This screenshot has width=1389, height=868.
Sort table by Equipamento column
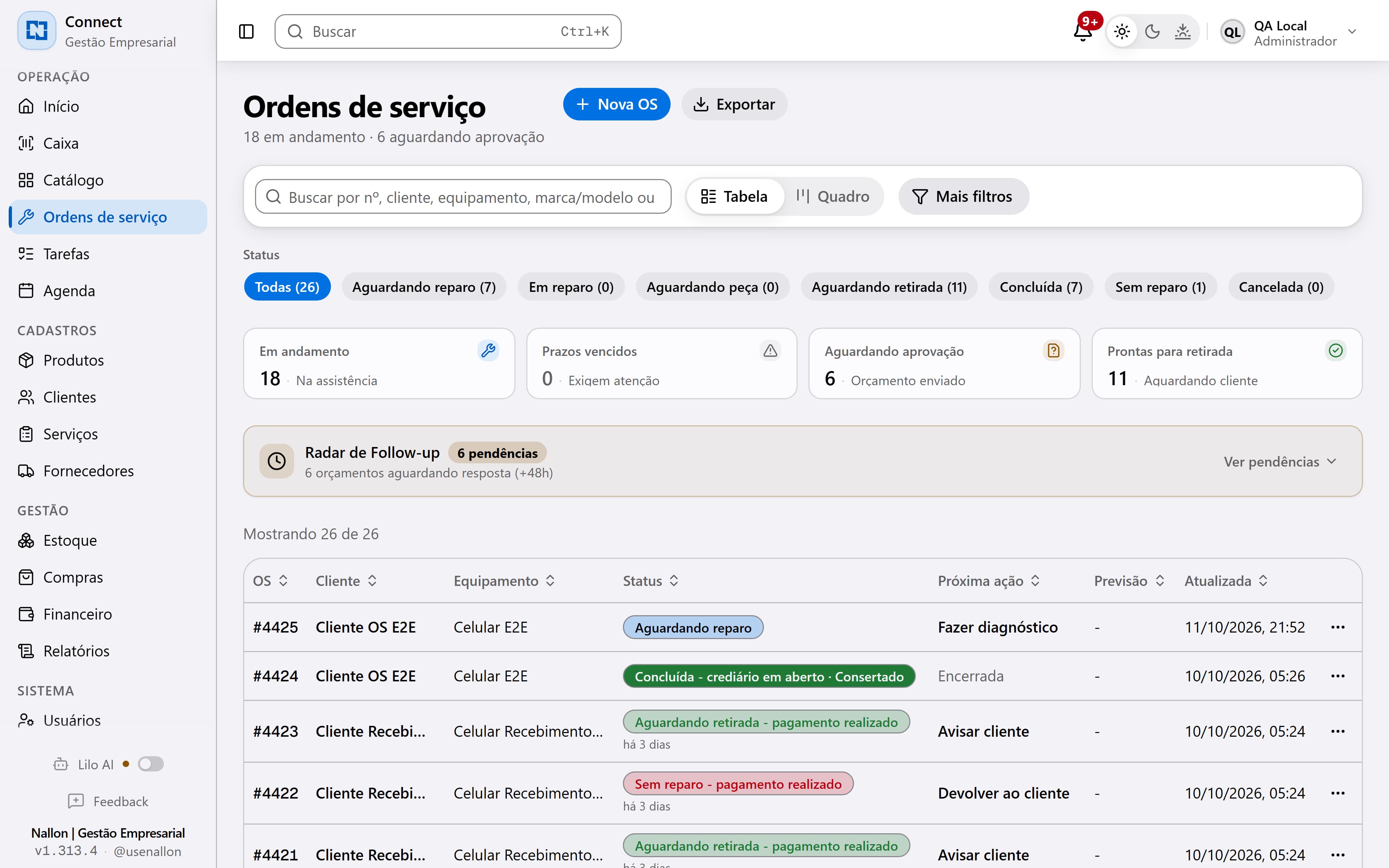pos(505,581)
